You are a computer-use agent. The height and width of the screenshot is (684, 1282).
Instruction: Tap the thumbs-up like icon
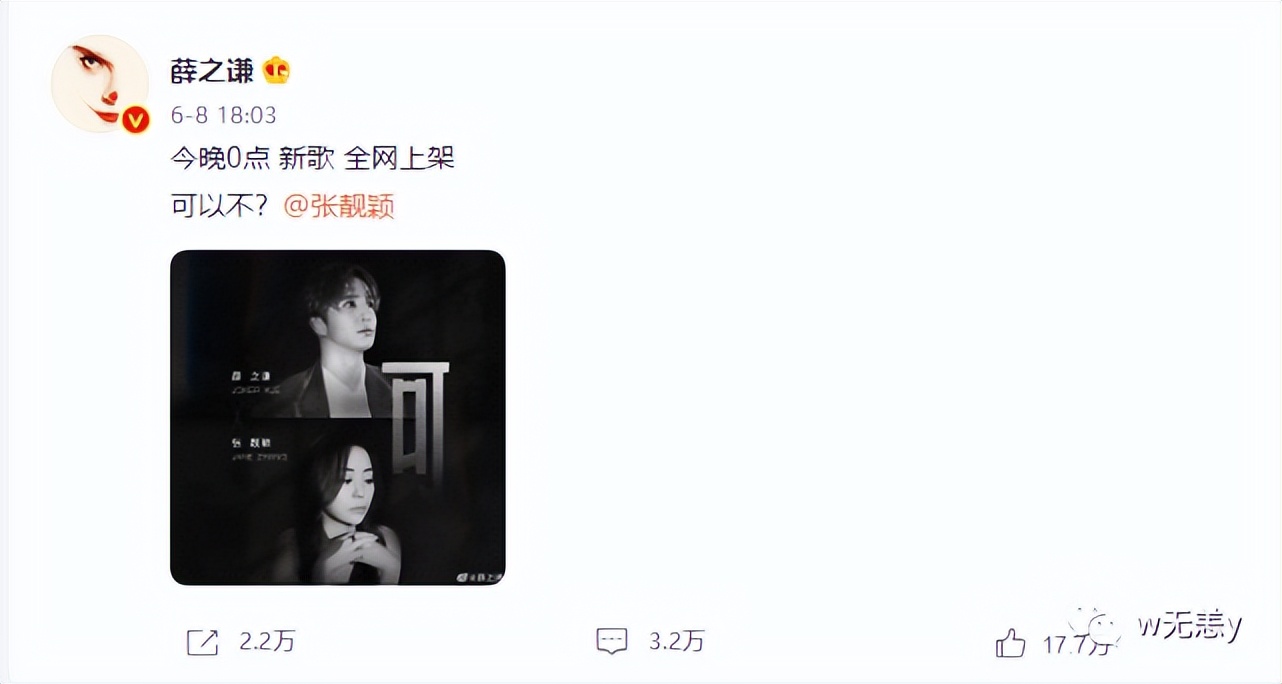click(1011, 643)
